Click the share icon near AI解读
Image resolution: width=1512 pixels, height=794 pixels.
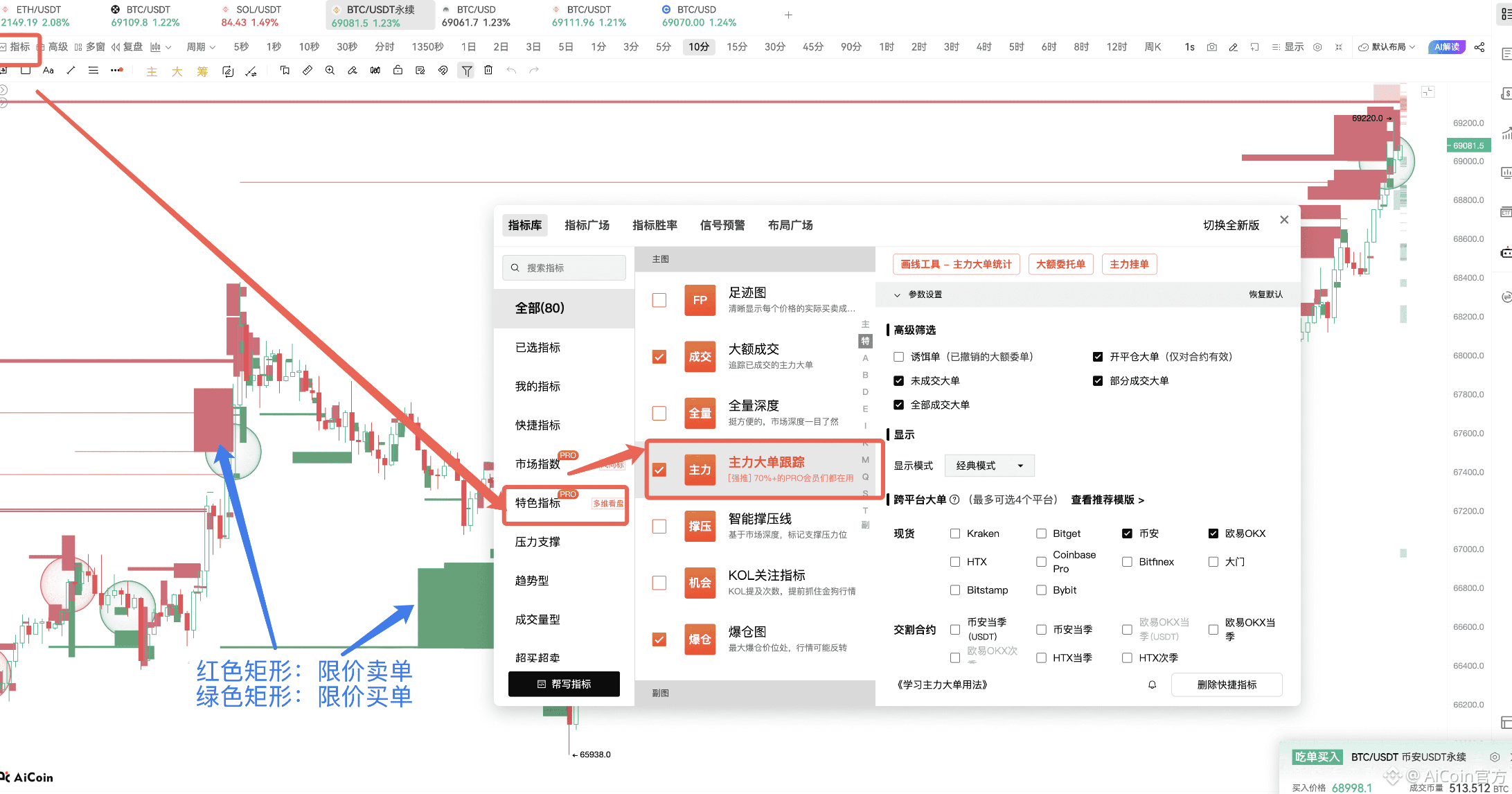(1479, 47)
